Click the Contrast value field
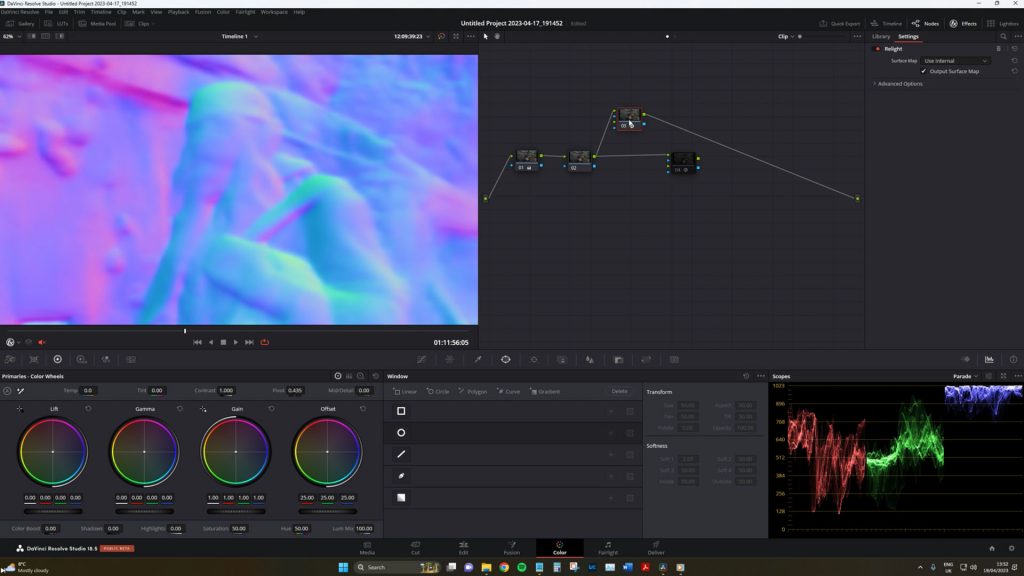1024x576 pixels. [x=226, y=391]
